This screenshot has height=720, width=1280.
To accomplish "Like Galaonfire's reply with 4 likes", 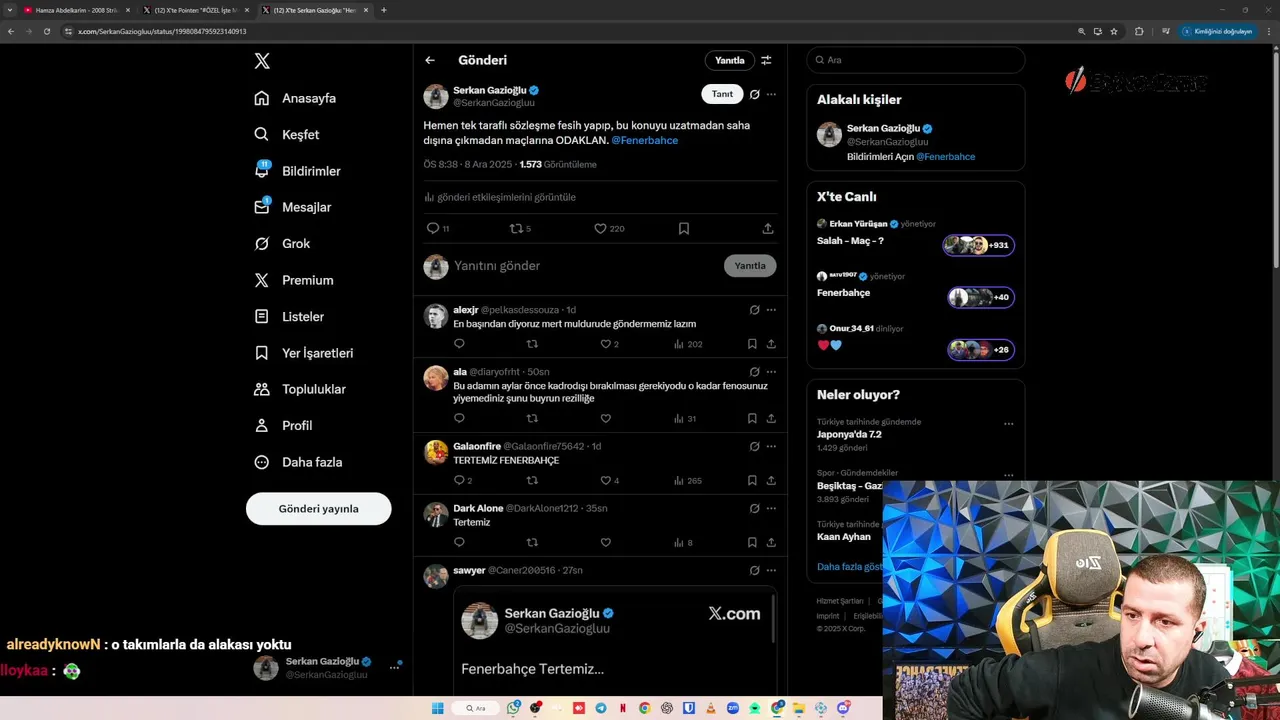I will tap(609, 480).
